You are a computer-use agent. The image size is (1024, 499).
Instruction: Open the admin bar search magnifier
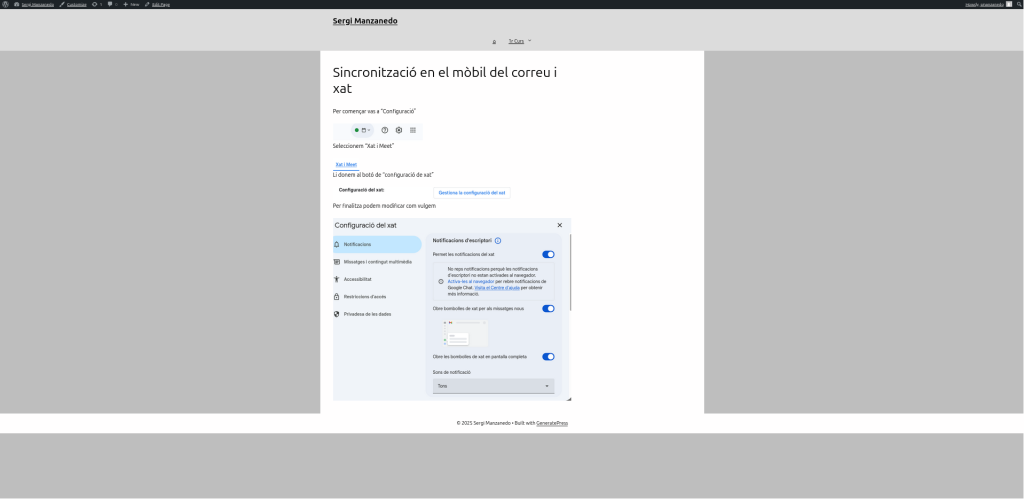1018,4
